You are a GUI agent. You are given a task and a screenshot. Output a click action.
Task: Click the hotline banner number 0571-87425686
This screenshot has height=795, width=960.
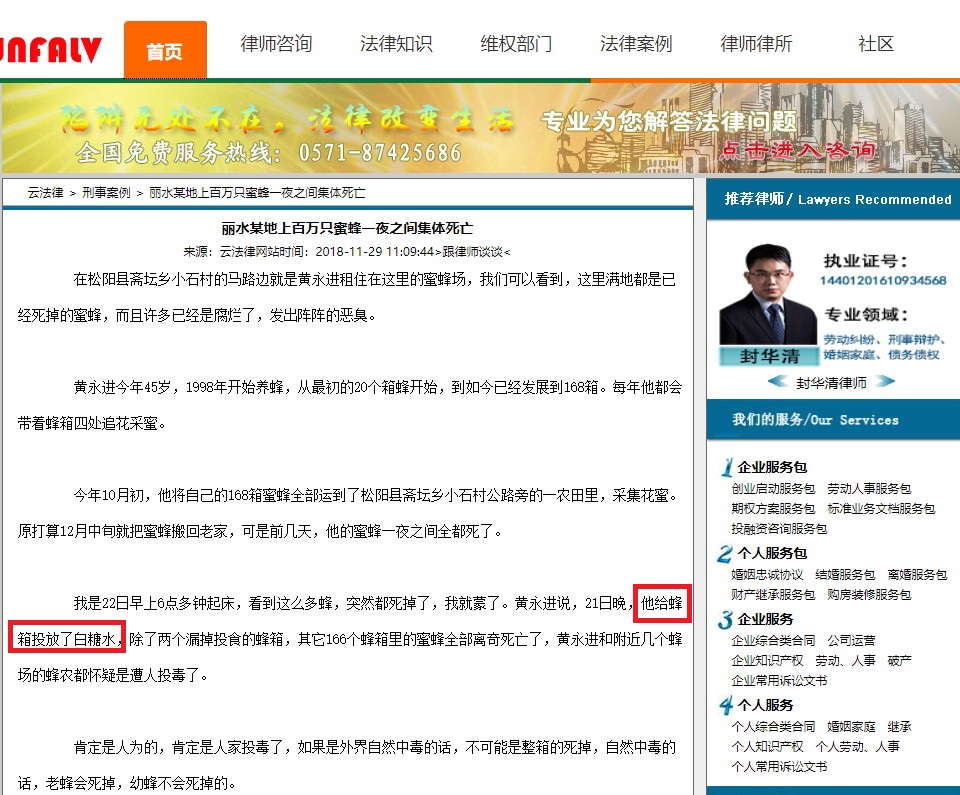point(380,153)
